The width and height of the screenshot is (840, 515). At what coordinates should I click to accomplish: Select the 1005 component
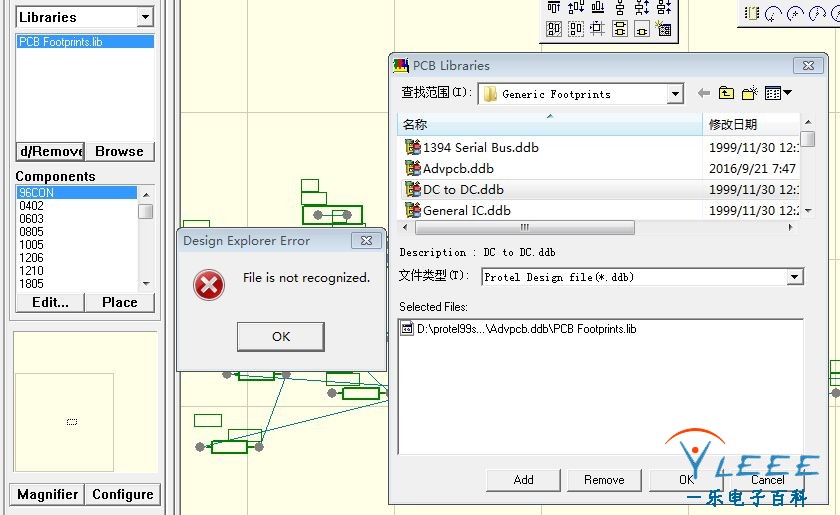click(x=77, y=245)
